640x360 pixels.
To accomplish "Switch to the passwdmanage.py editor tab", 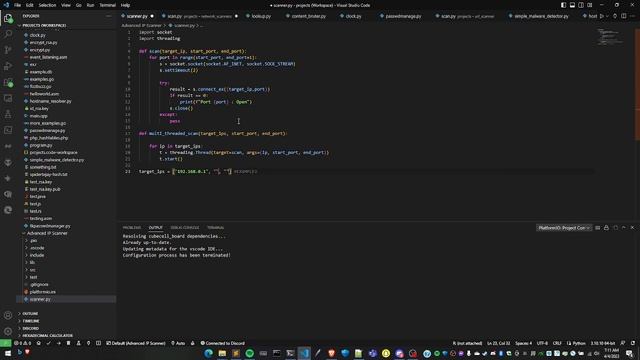I will point(403,16).
